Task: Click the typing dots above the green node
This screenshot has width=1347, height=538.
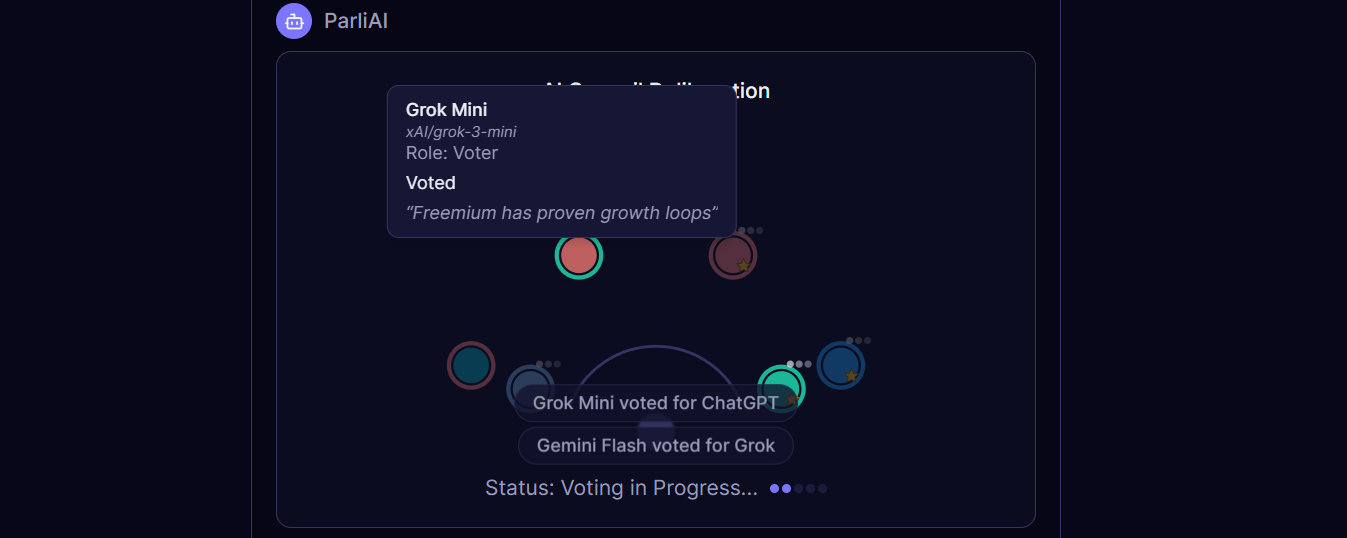Action: pos(798,364)
